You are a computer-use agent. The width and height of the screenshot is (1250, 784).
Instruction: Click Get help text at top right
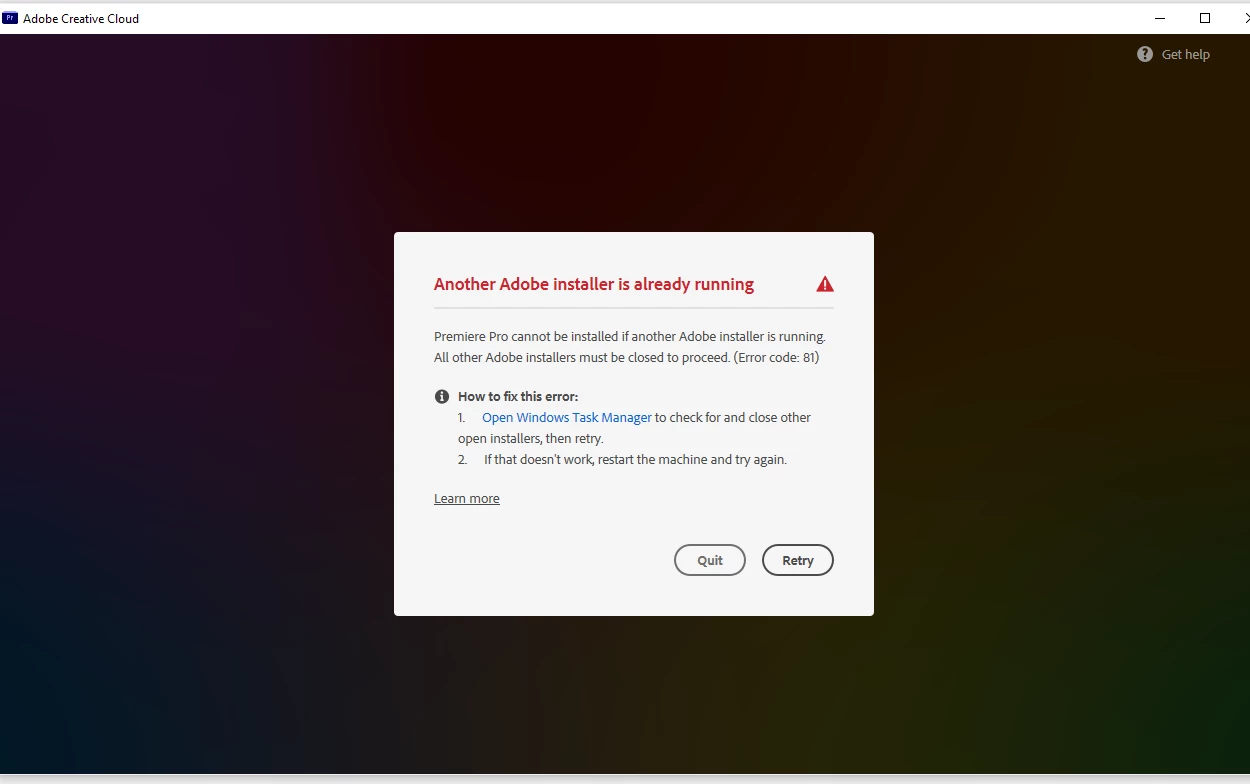(x=1185, y=54)
